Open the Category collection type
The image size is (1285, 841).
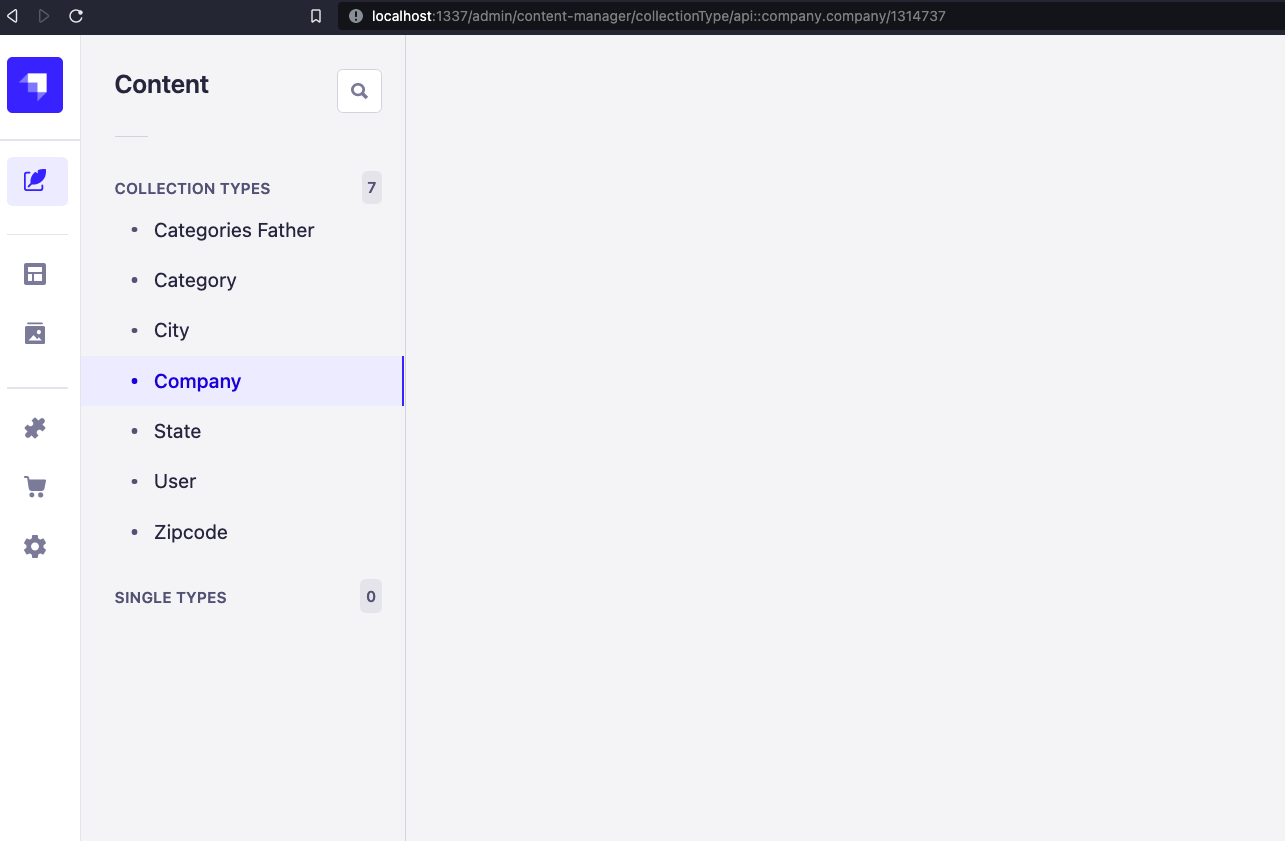click(242, 280)
